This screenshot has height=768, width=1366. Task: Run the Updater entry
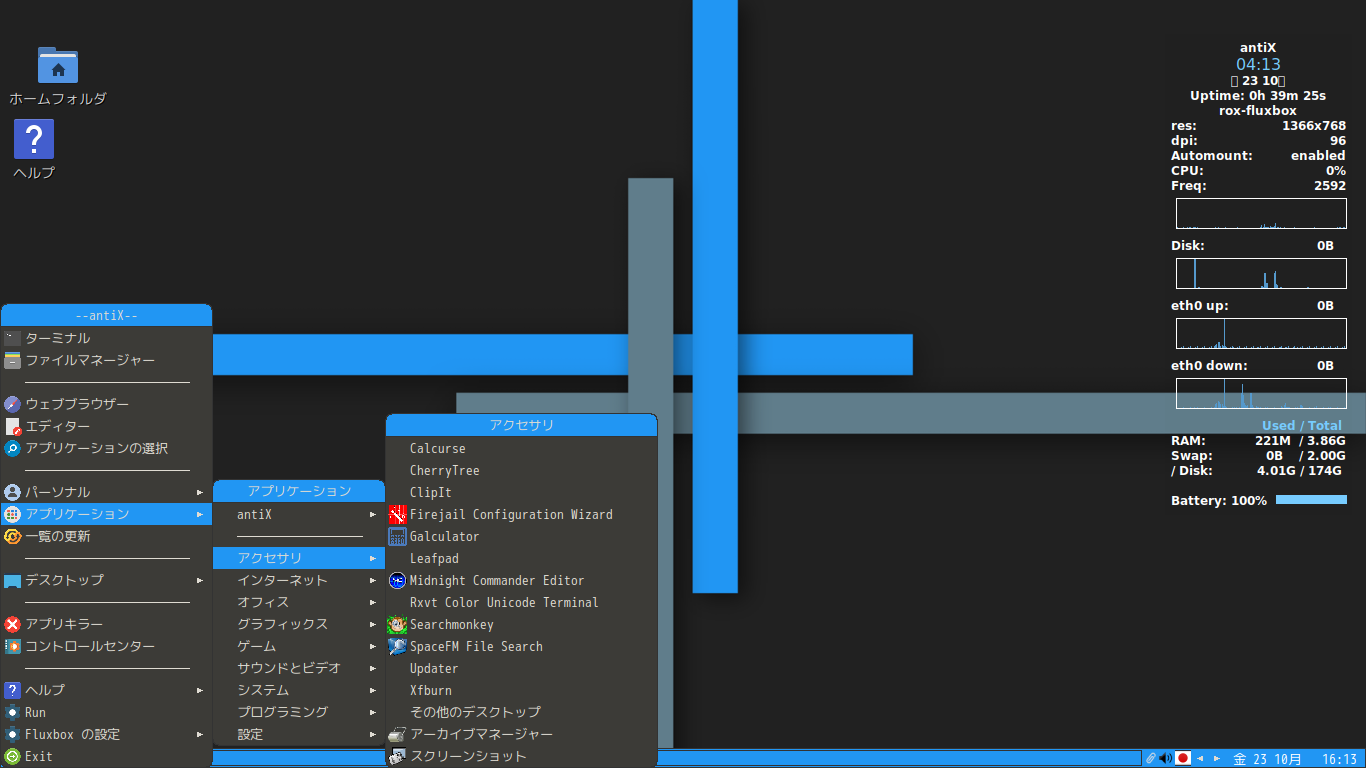[x=521, y=668]
